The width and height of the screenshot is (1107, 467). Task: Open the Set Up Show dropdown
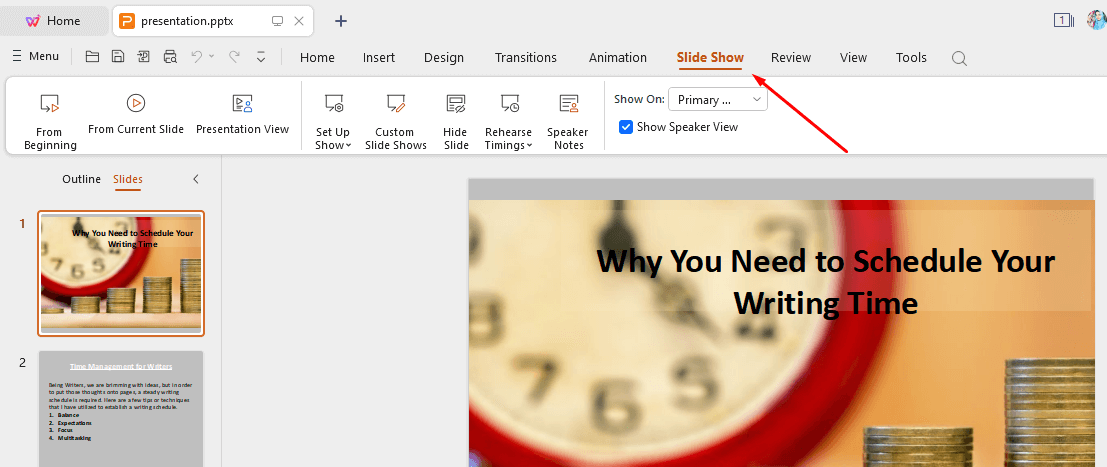point(333,121)
